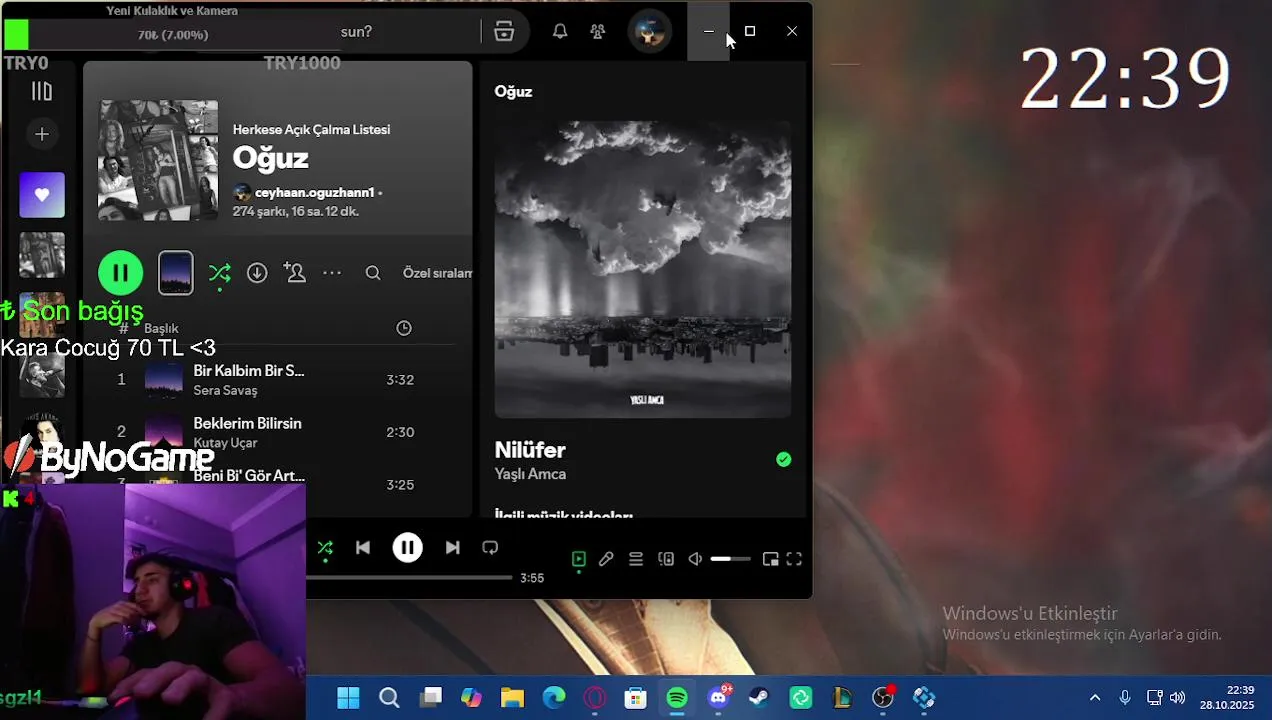1272x720 pixels.
Task: Toggle repeat mode
Action: click(x=490, y=547)
